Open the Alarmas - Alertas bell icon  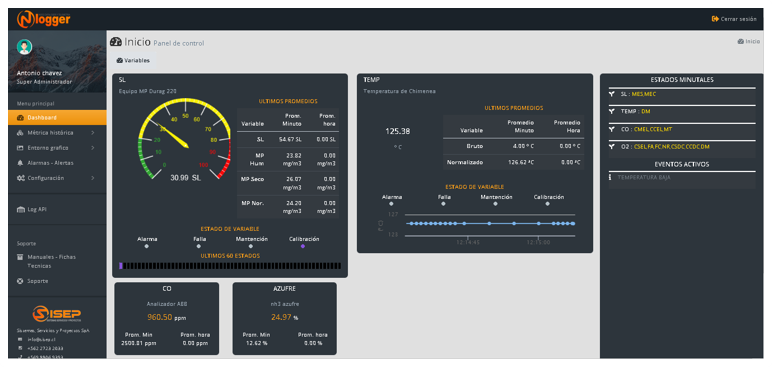[x=20, y=163]
